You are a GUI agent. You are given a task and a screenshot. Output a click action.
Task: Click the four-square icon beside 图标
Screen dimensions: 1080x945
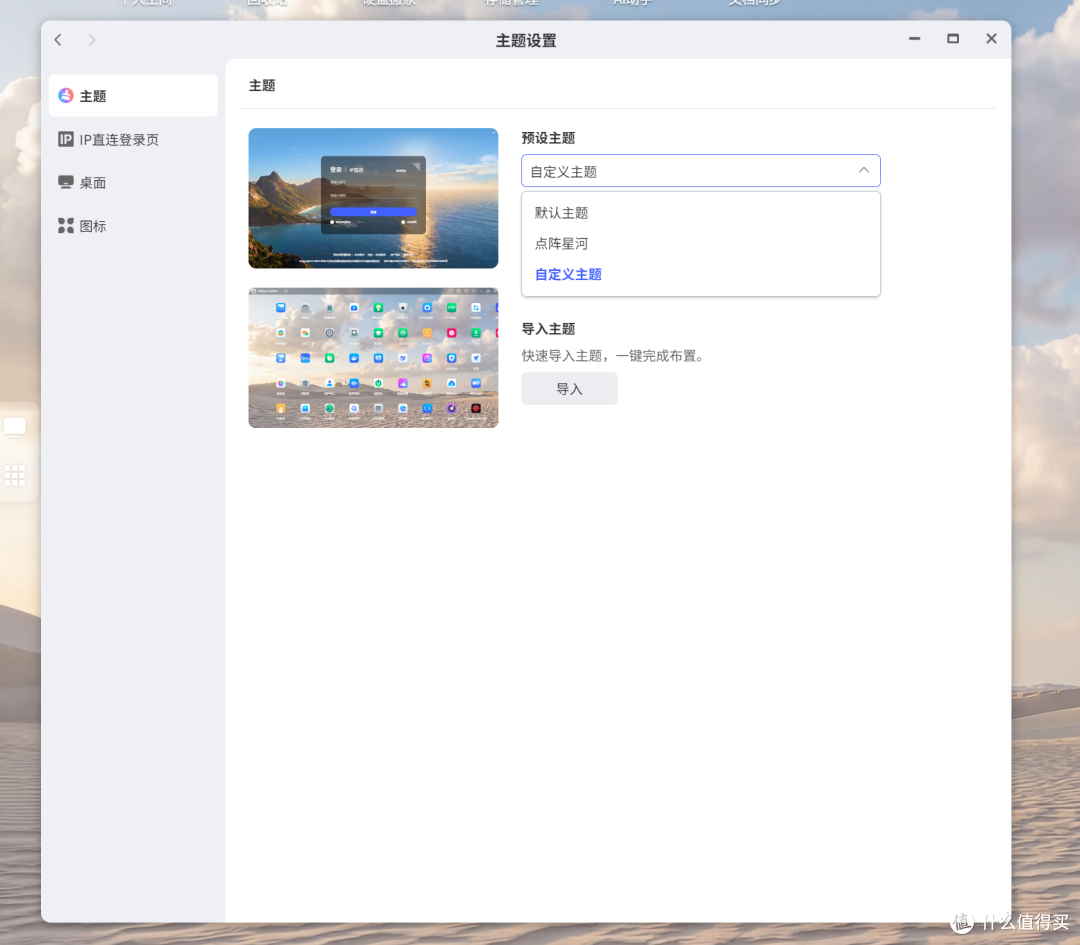pos(66,226)
